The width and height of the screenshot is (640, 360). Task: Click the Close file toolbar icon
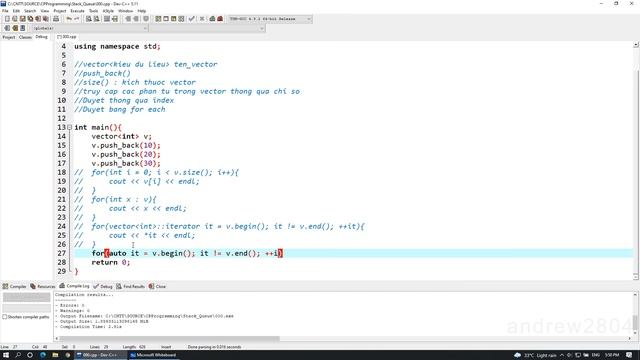38,19
